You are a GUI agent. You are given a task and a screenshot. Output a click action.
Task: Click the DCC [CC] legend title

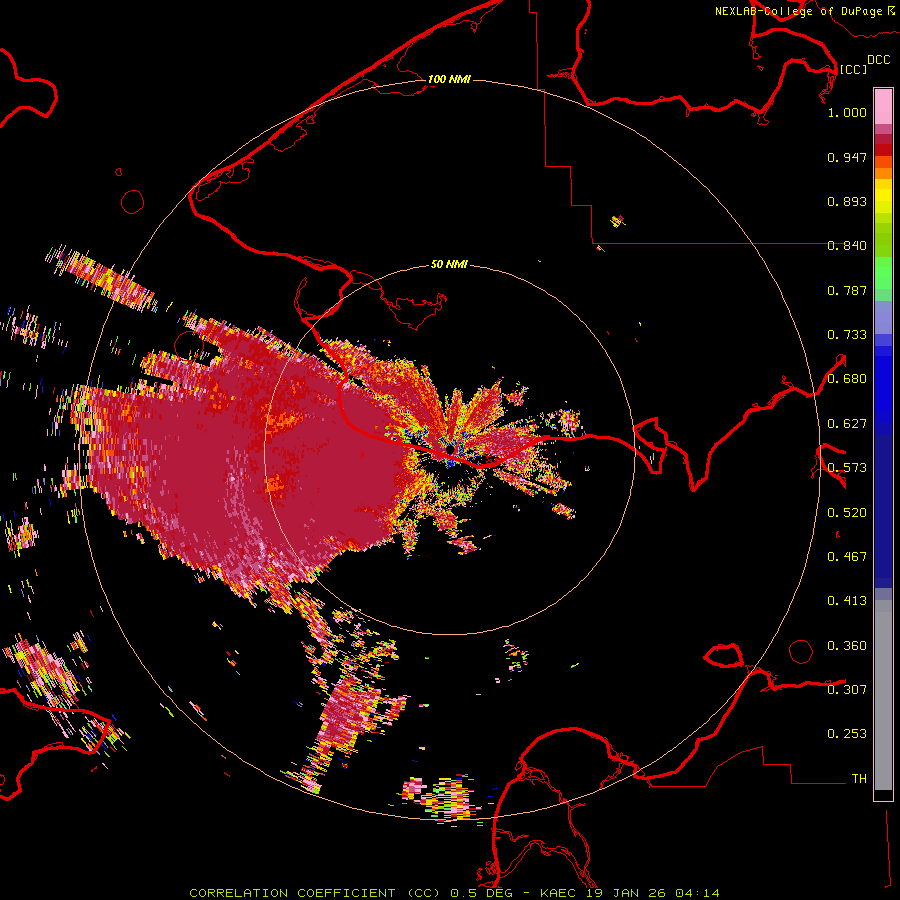click(x=864, y=64)
